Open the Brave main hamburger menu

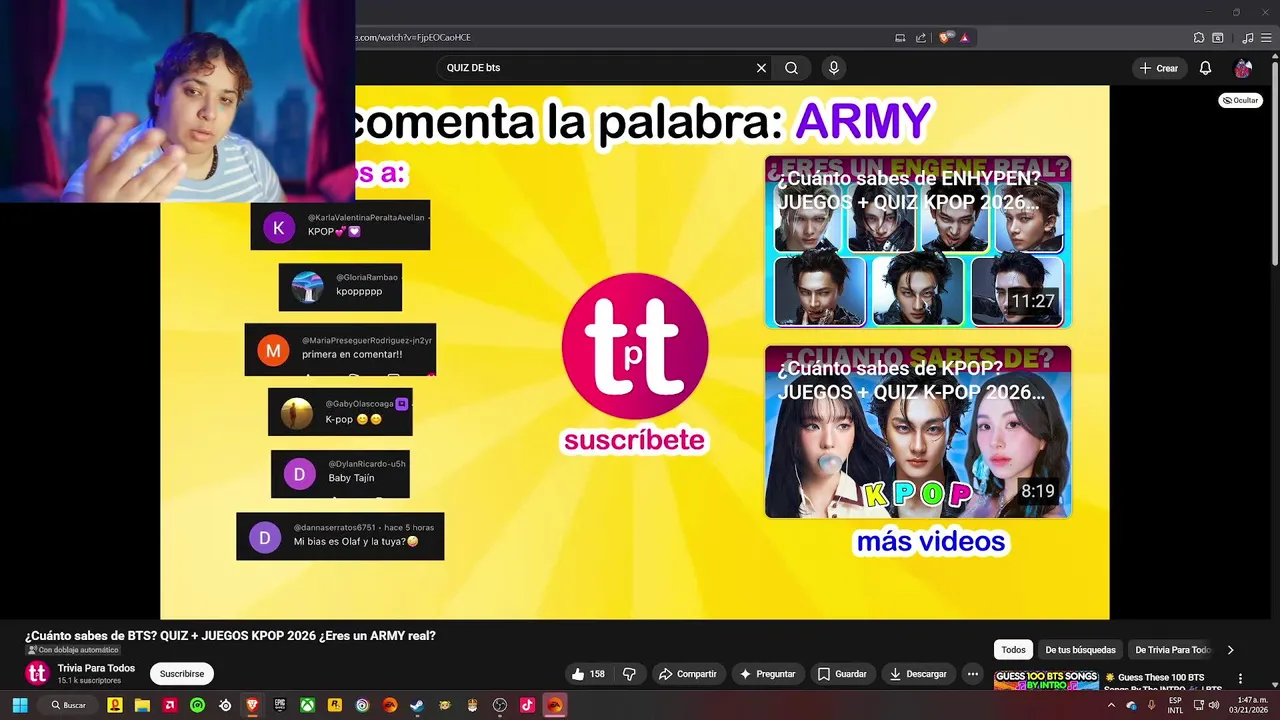(1265, 38)
